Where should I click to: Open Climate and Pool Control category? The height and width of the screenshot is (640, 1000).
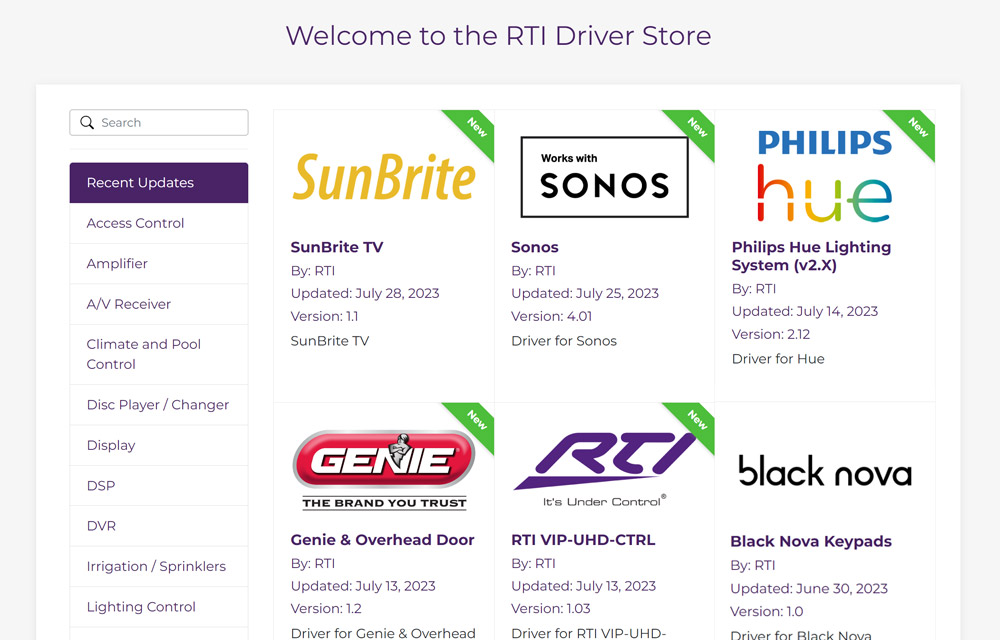point(159,354)
